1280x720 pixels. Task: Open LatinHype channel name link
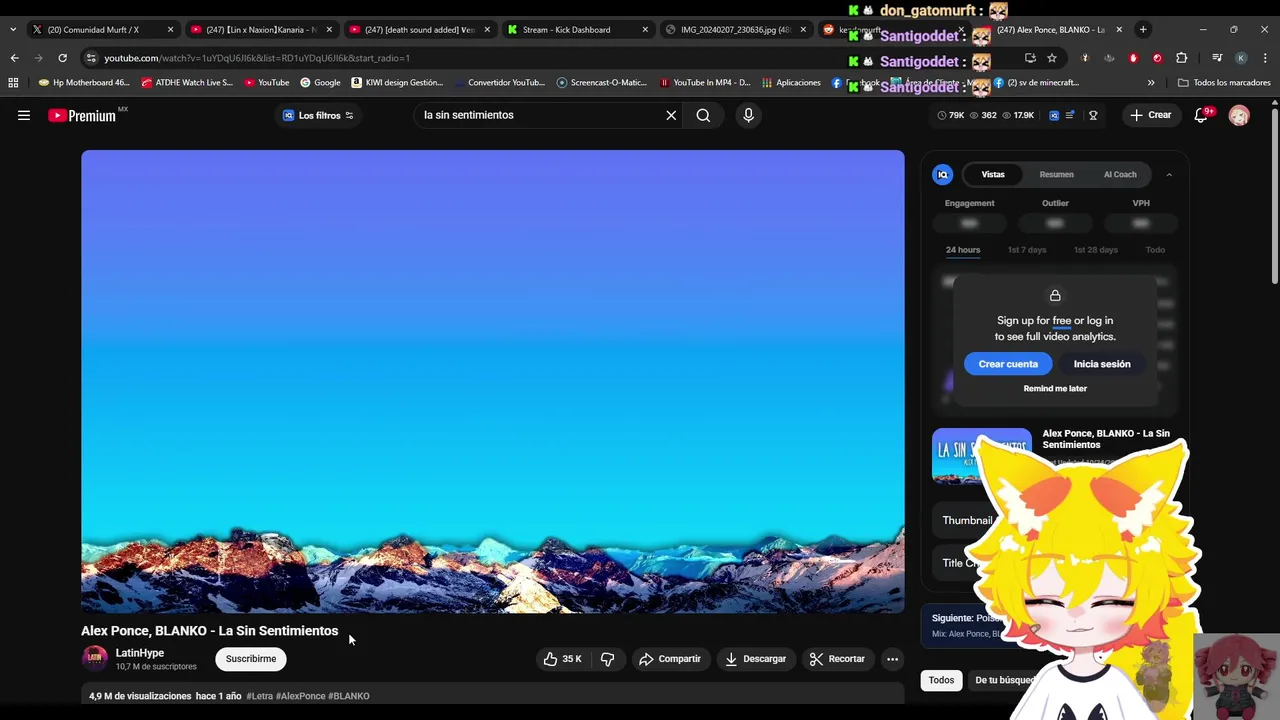(140, 653)
